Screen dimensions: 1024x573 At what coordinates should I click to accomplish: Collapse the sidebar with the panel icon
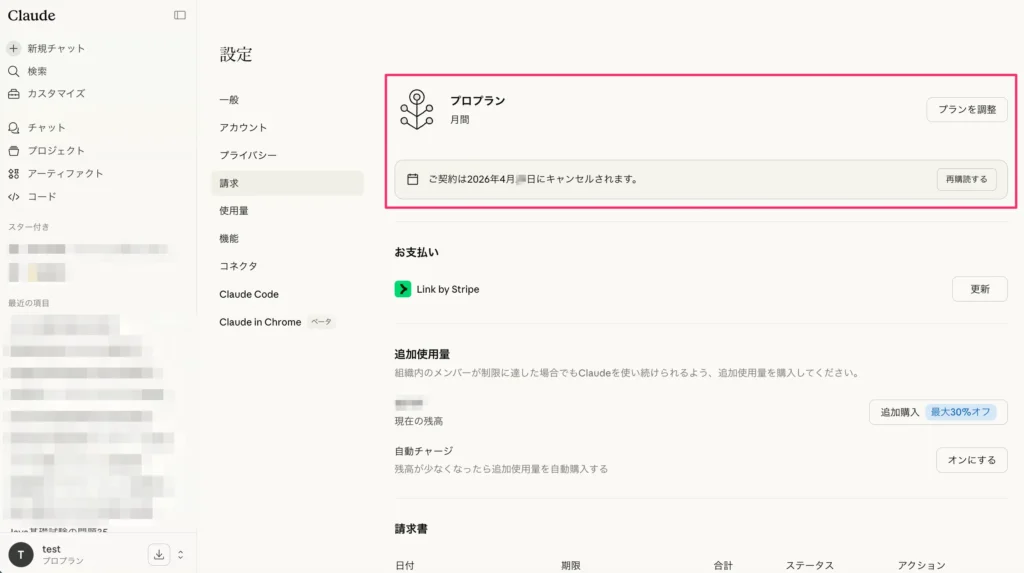click(x=180, y=15)
